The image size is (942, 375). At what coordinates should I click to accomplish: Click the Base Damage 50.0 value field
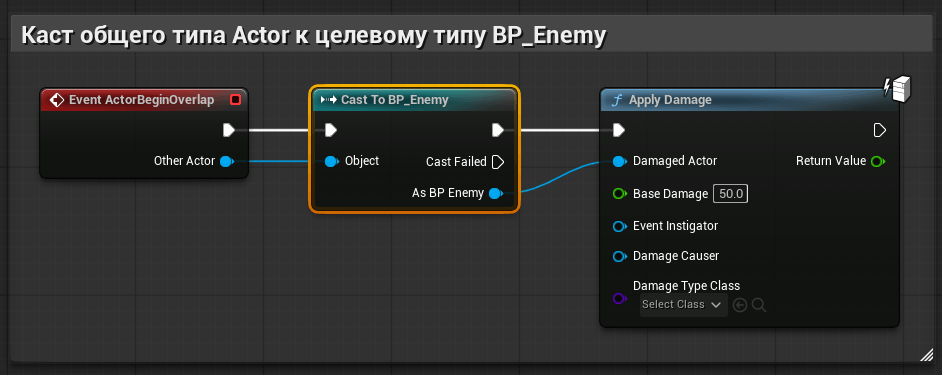click(731, 194)
